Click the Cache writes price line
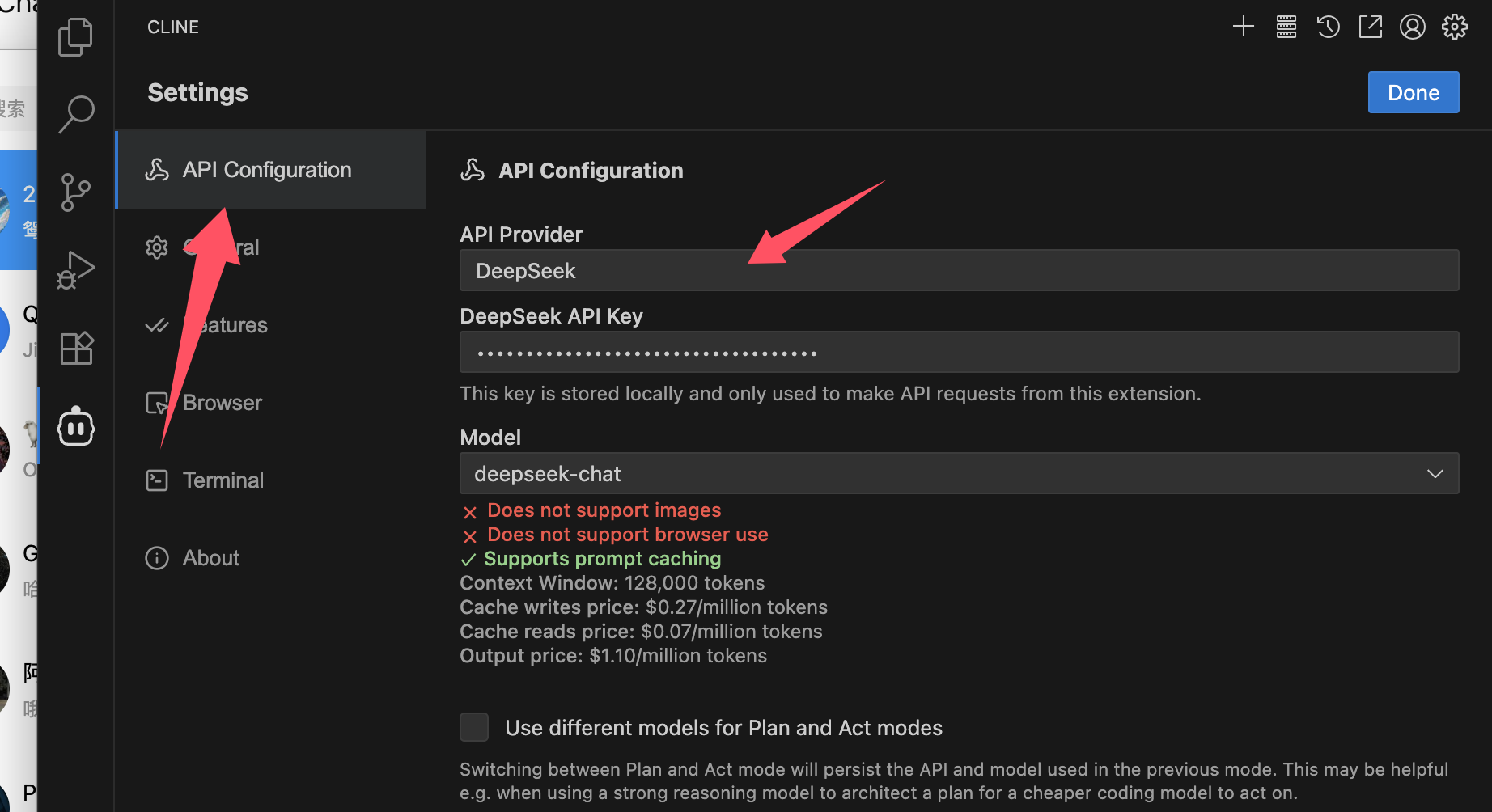The image size is (1492, 812). [x=643, y=607]
